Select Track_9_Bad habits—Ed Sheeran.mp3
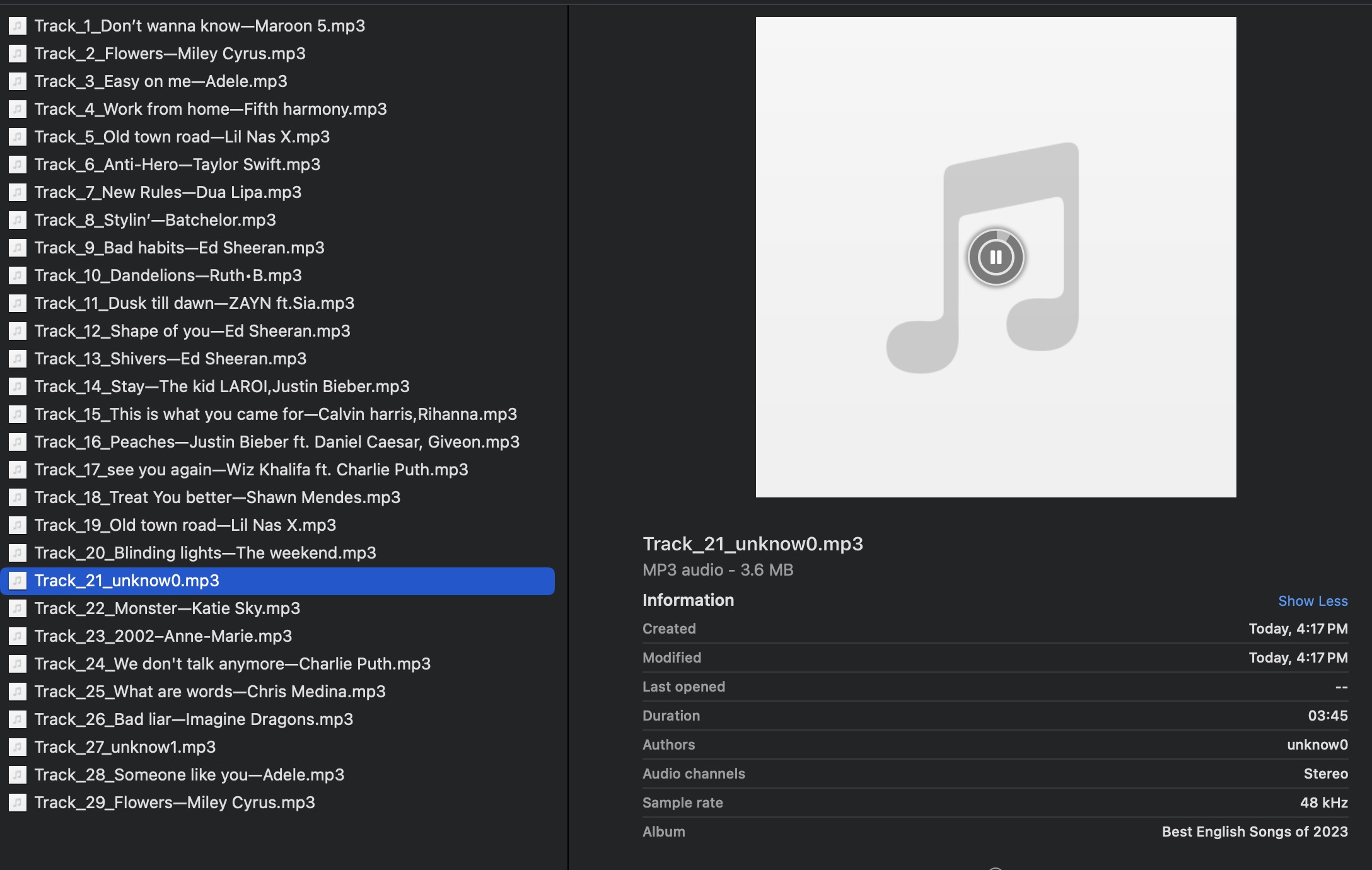Screen dimensions: 1372x870 coord(179,248)
